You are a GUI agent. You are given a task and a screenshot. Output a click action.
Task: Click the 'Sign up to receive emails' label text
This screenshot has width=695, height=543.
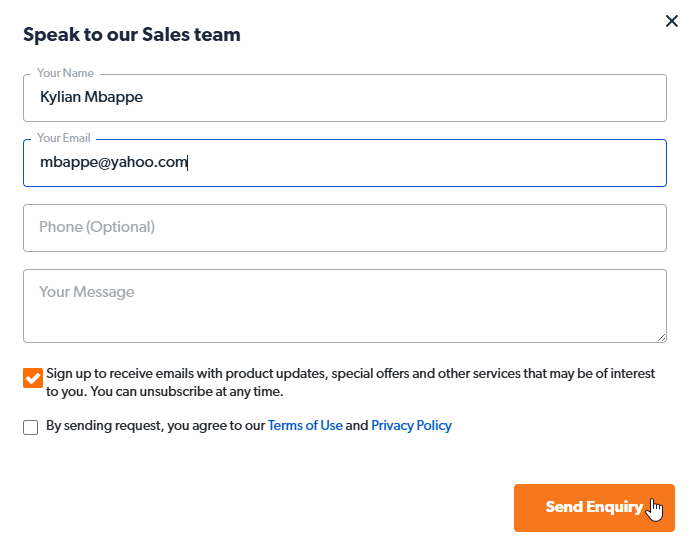(350, 382)
